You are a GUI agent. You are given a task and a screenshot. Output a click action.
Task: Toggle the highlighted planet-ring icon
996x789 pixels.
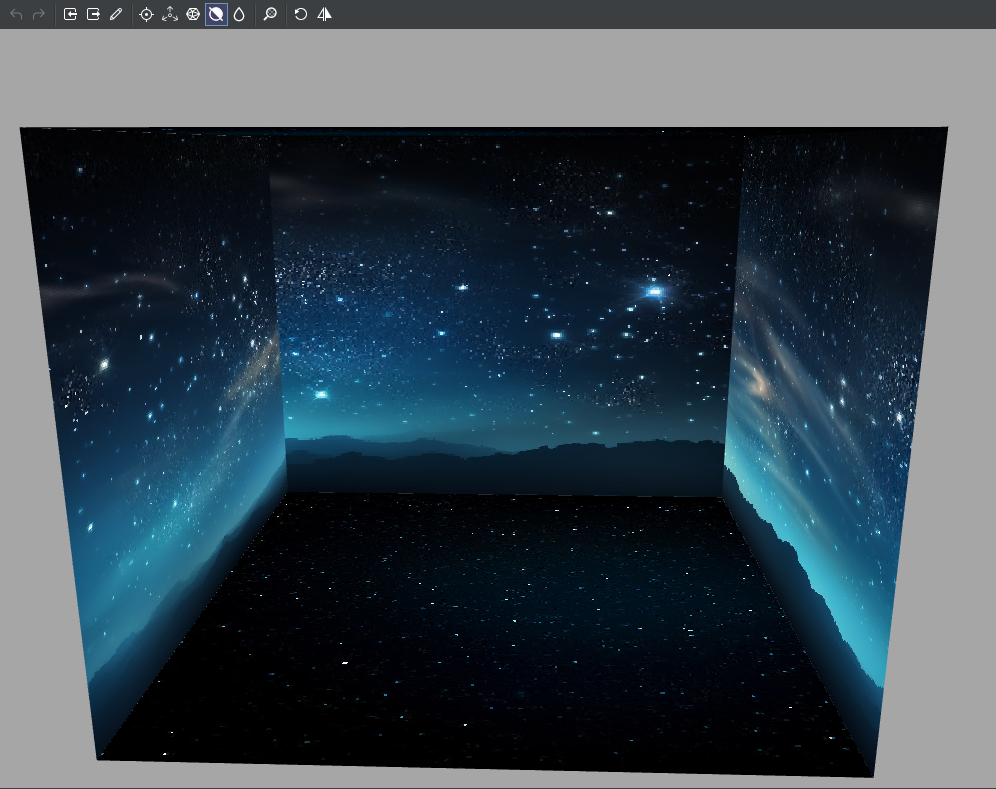pyautogui.click(x=216, y=14)
